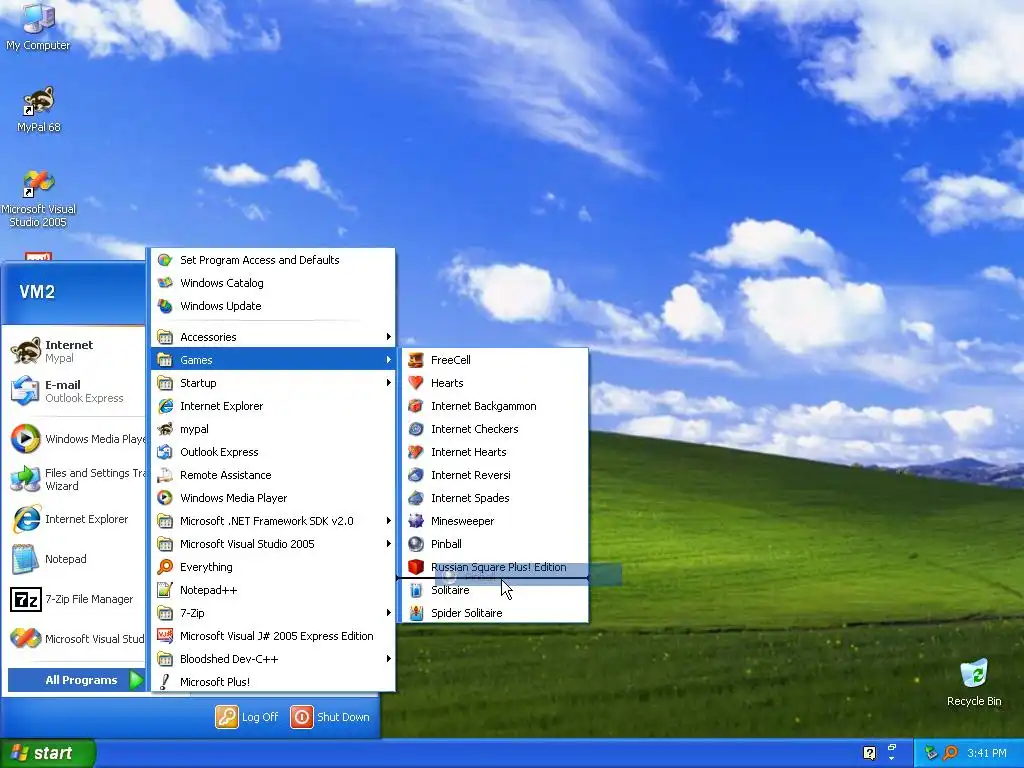The width and height of the screenshot is (1024, 768).
Task: Expand the Accessories submenu arrow
Action: tap(388, 337)
